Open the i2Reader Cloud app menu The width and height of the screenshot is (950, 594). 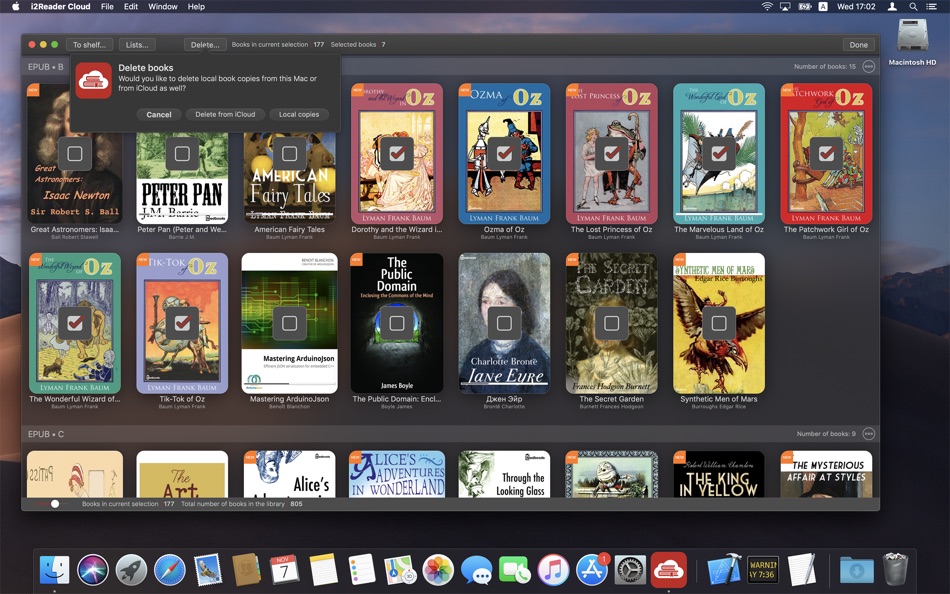[x=61, y=7]
